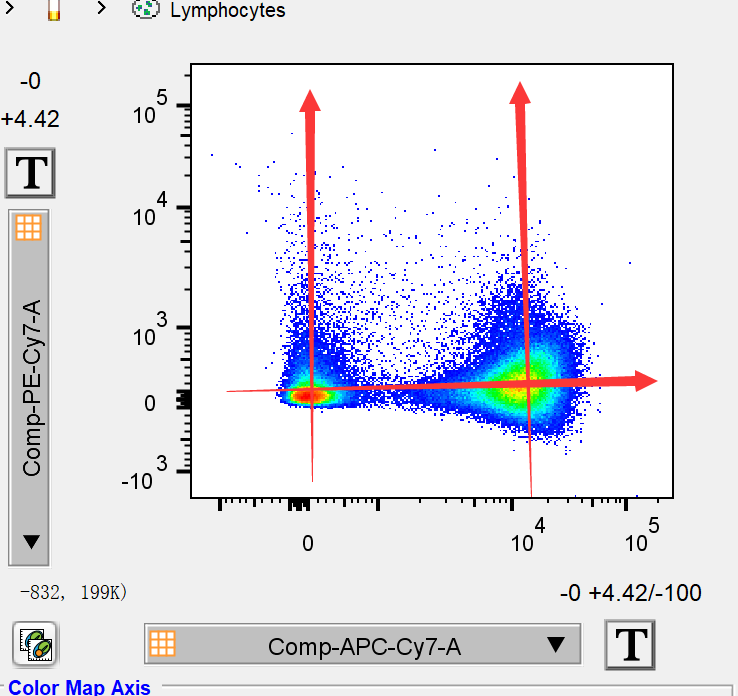Click the down arrow of the Y-axis selector
Image resolution: width=738 pixels, height=696 pixels.
coord(30,541)
